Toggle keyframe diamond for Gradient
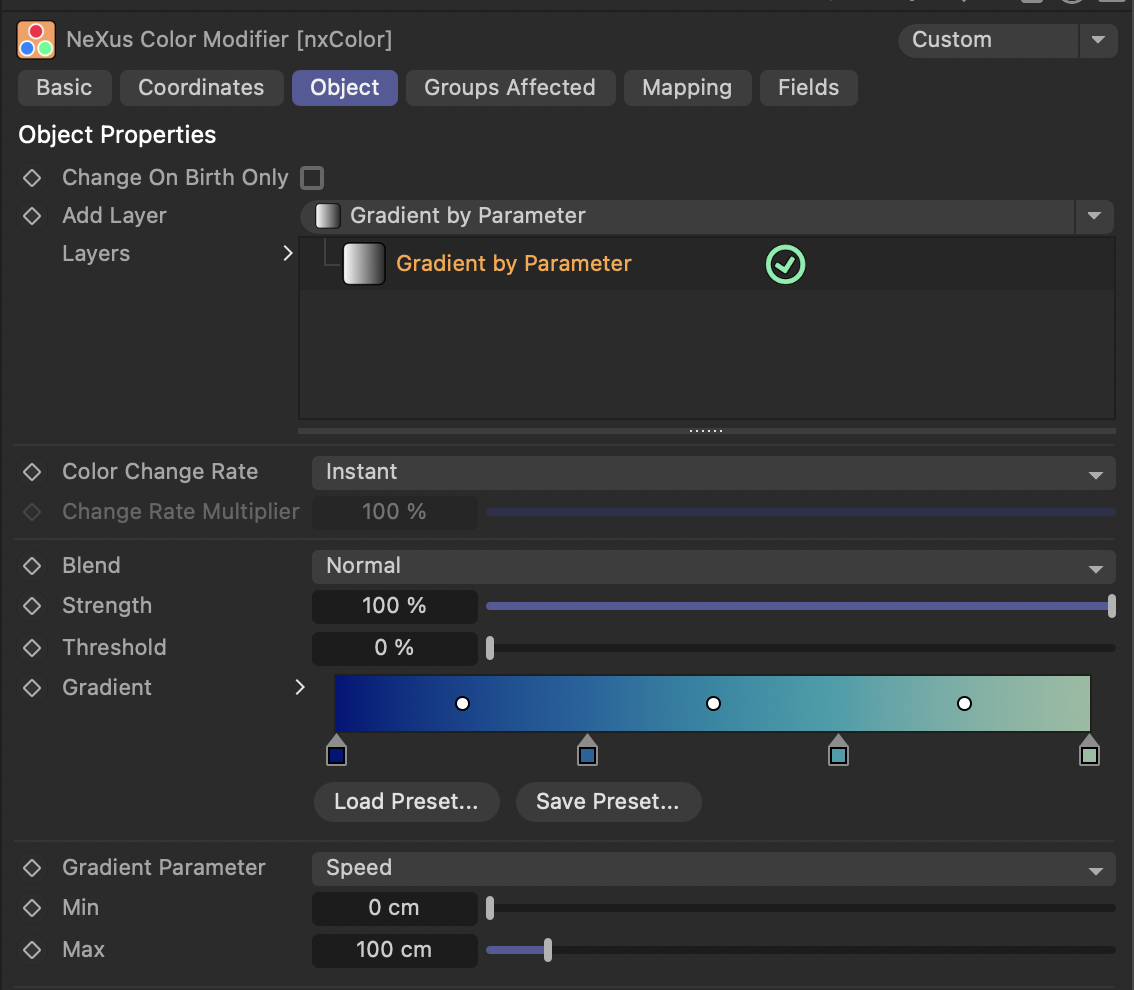Viewport: 1134px width, 990px height. 32,688
